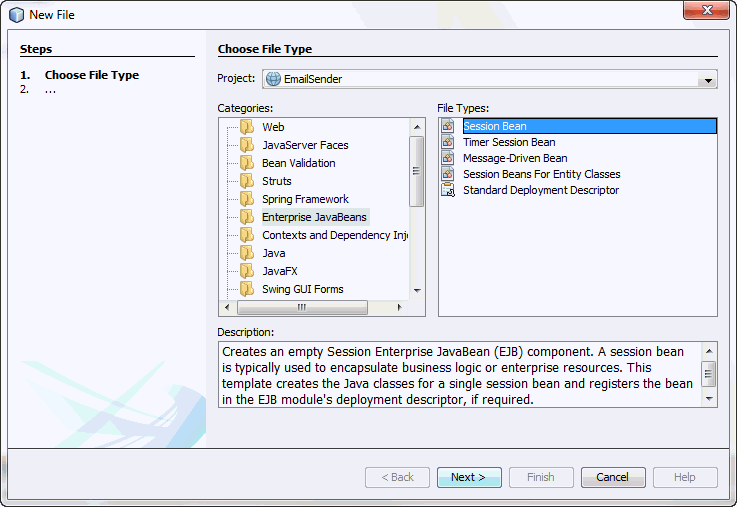
Task: Click Categories horizontal scroll right arrow
Action: (400, 307)
